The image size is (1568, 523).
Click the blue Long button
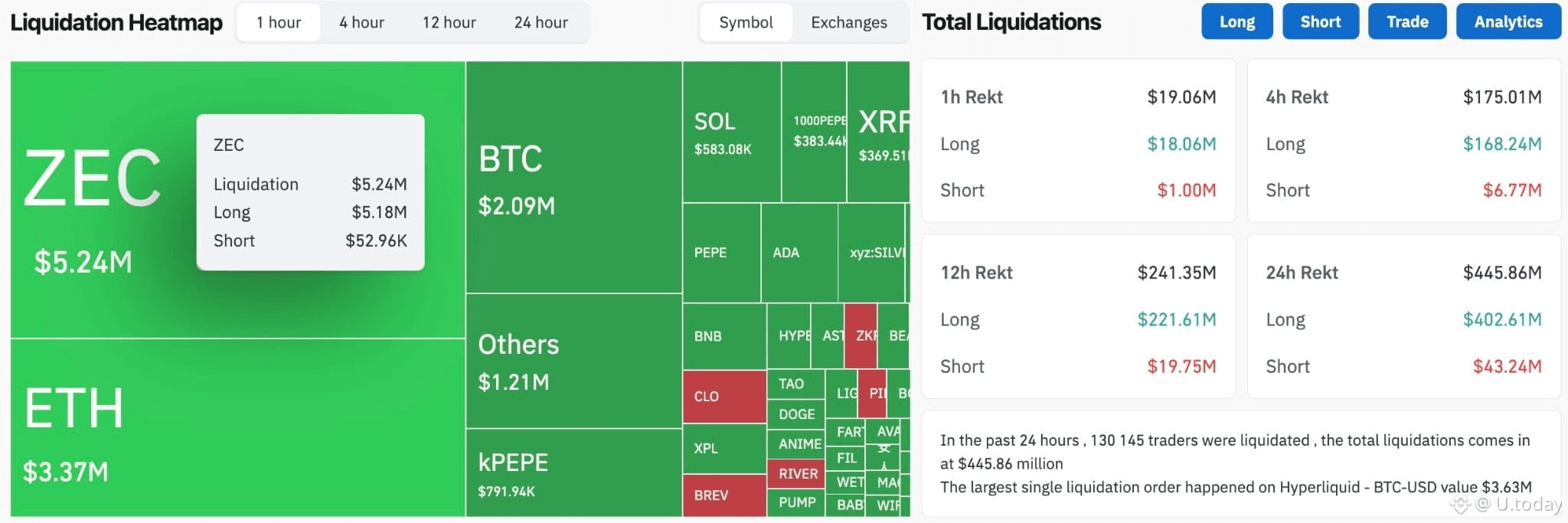(x=1236, y=21)
